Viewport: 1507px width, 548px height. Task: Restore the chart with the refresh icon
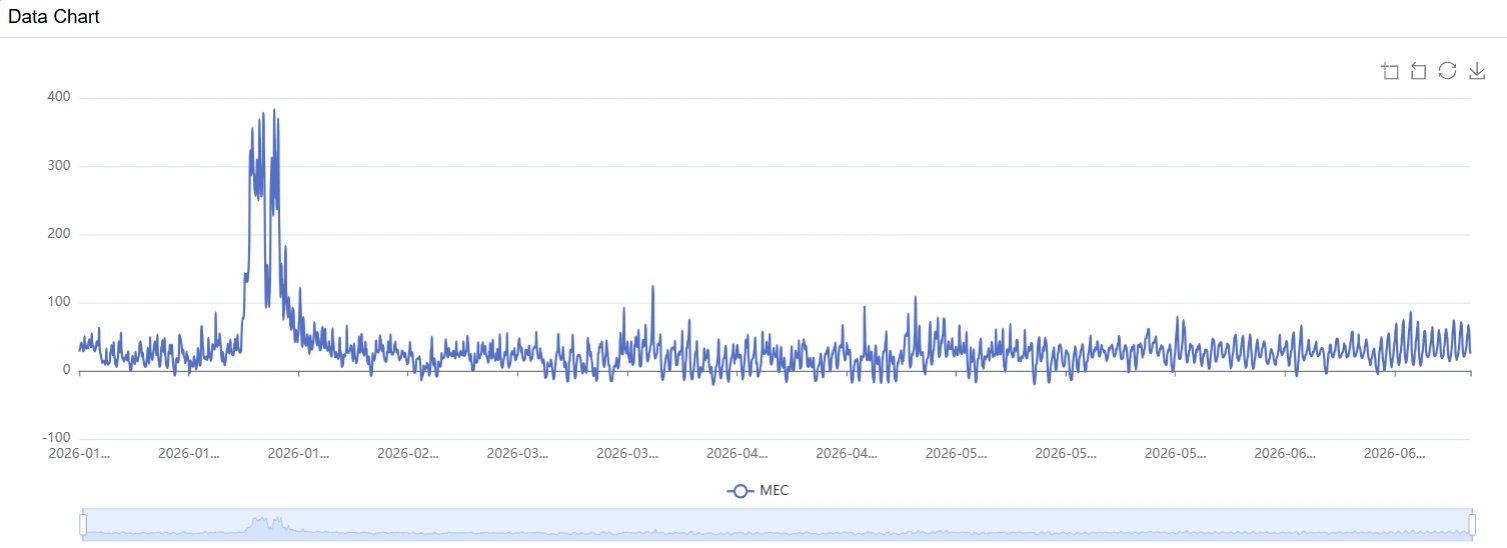coord(1447,71)
